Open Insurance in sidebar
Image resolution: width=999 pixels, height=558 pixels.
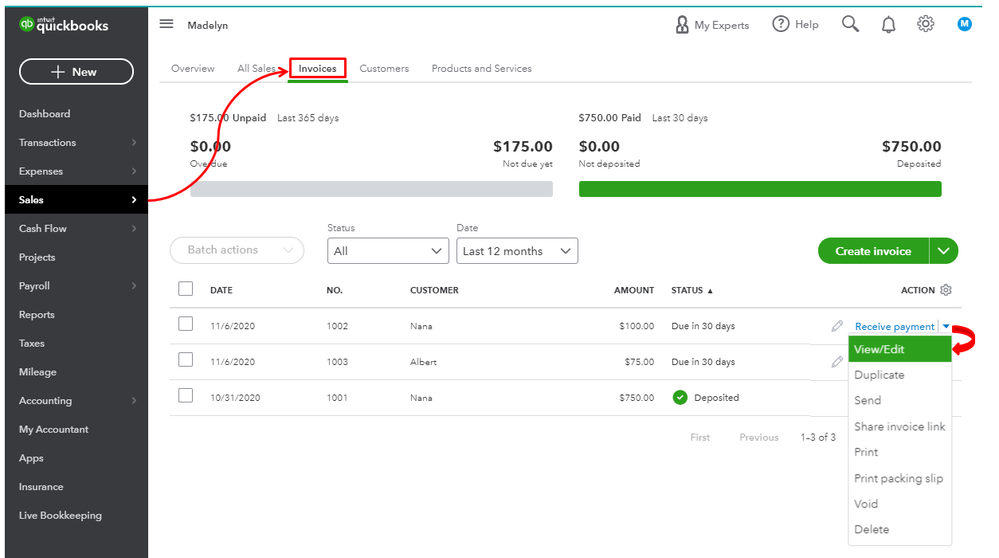point(41,487)
